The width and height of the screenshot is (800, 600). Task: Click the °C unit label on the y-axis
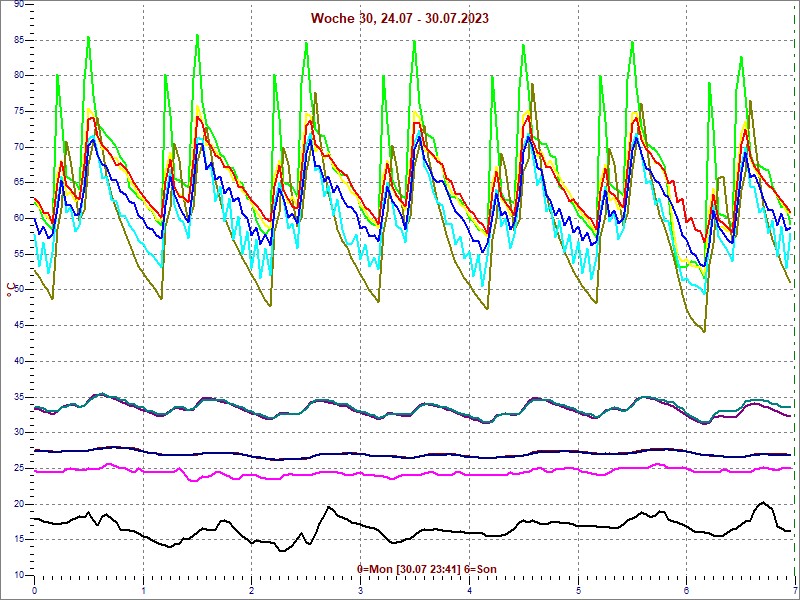(x=10, y=290)
